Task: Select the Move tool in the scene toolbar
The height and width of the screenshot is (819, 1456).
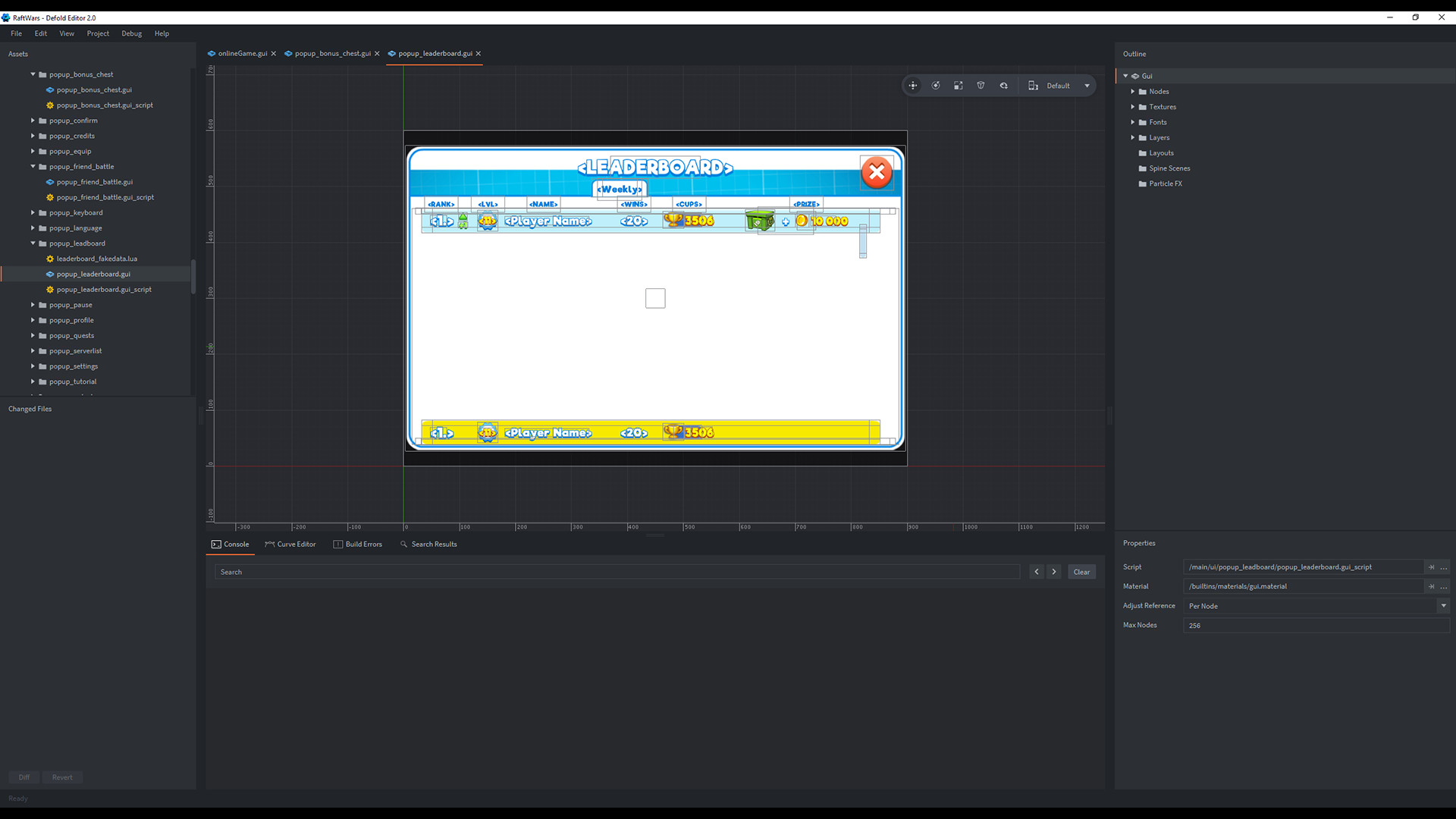Action: 913,86
